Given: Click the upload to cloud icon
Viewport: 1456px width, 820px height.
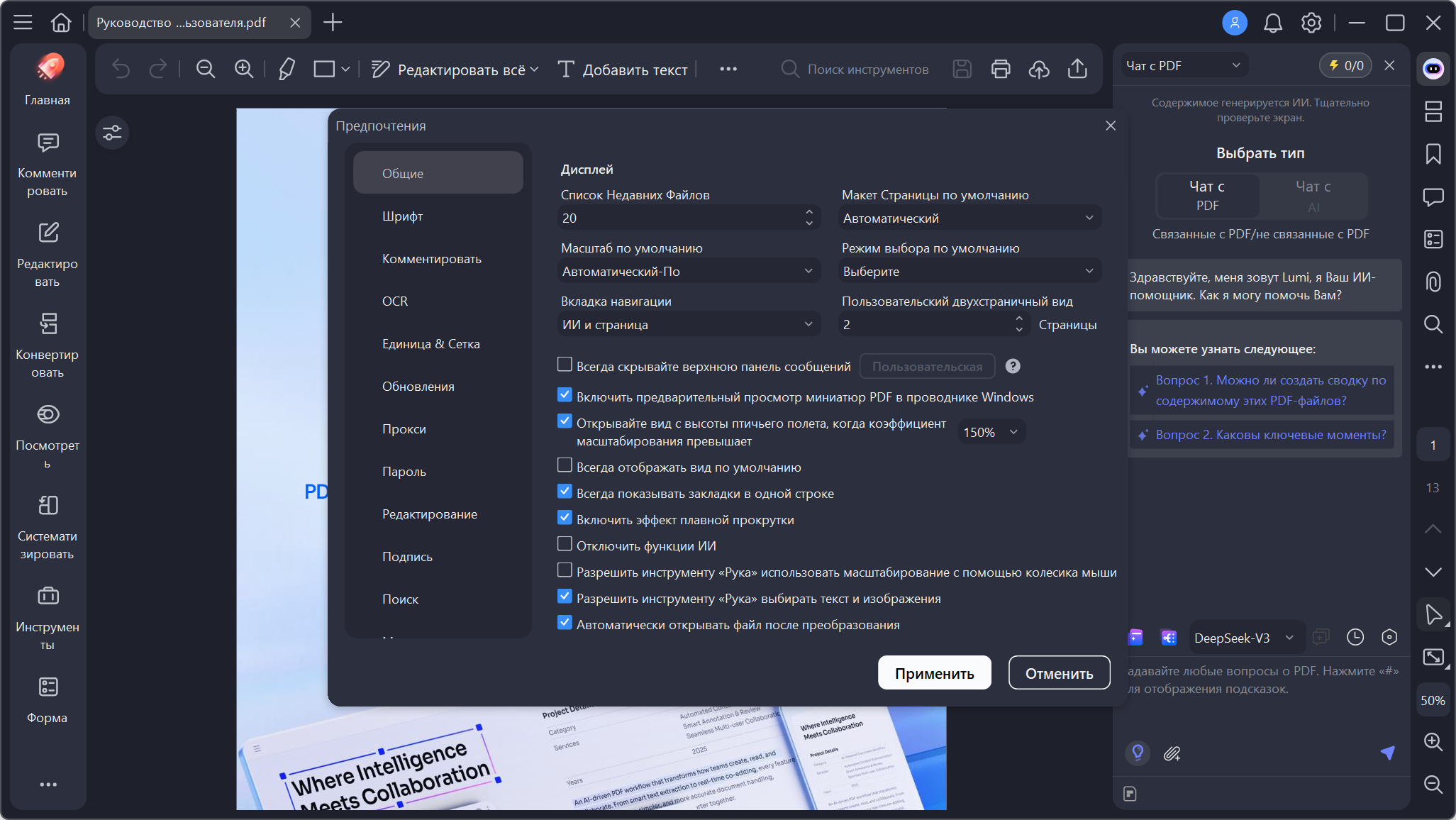Looking at the screenshot, I should [1039, 69].
